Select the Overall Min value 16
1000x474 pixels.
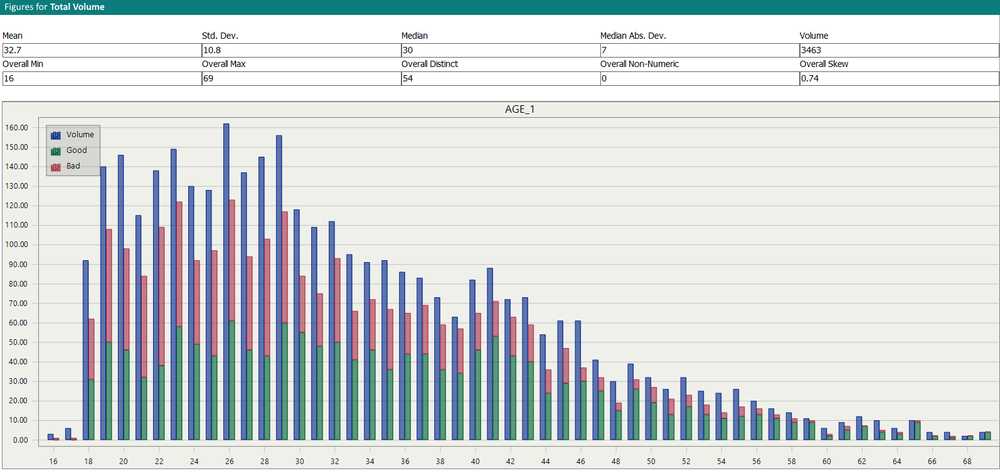tap(101, 78)
